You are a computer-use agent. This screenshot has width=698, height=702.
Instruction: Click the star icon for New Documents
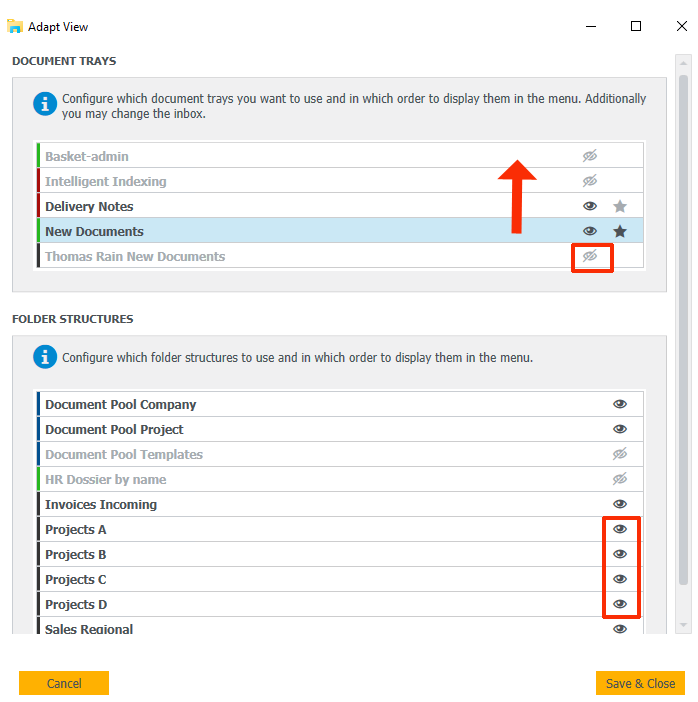[620, 232]
